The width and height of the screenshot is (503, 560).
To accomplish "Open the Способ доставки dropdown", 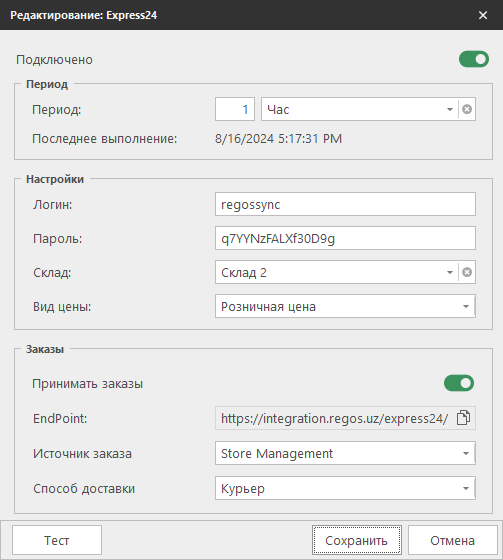I will (x=465, y=488).
